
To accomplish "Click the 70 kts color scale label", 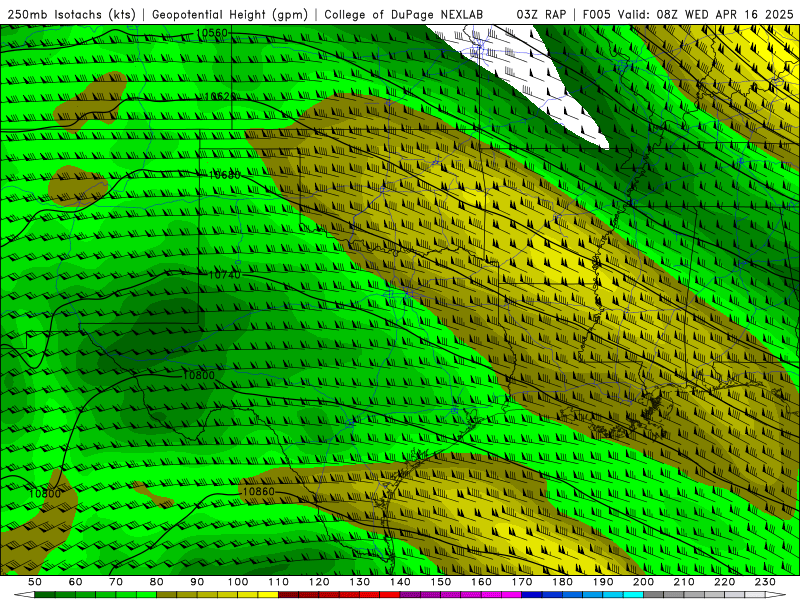I will tap(116, 582).
